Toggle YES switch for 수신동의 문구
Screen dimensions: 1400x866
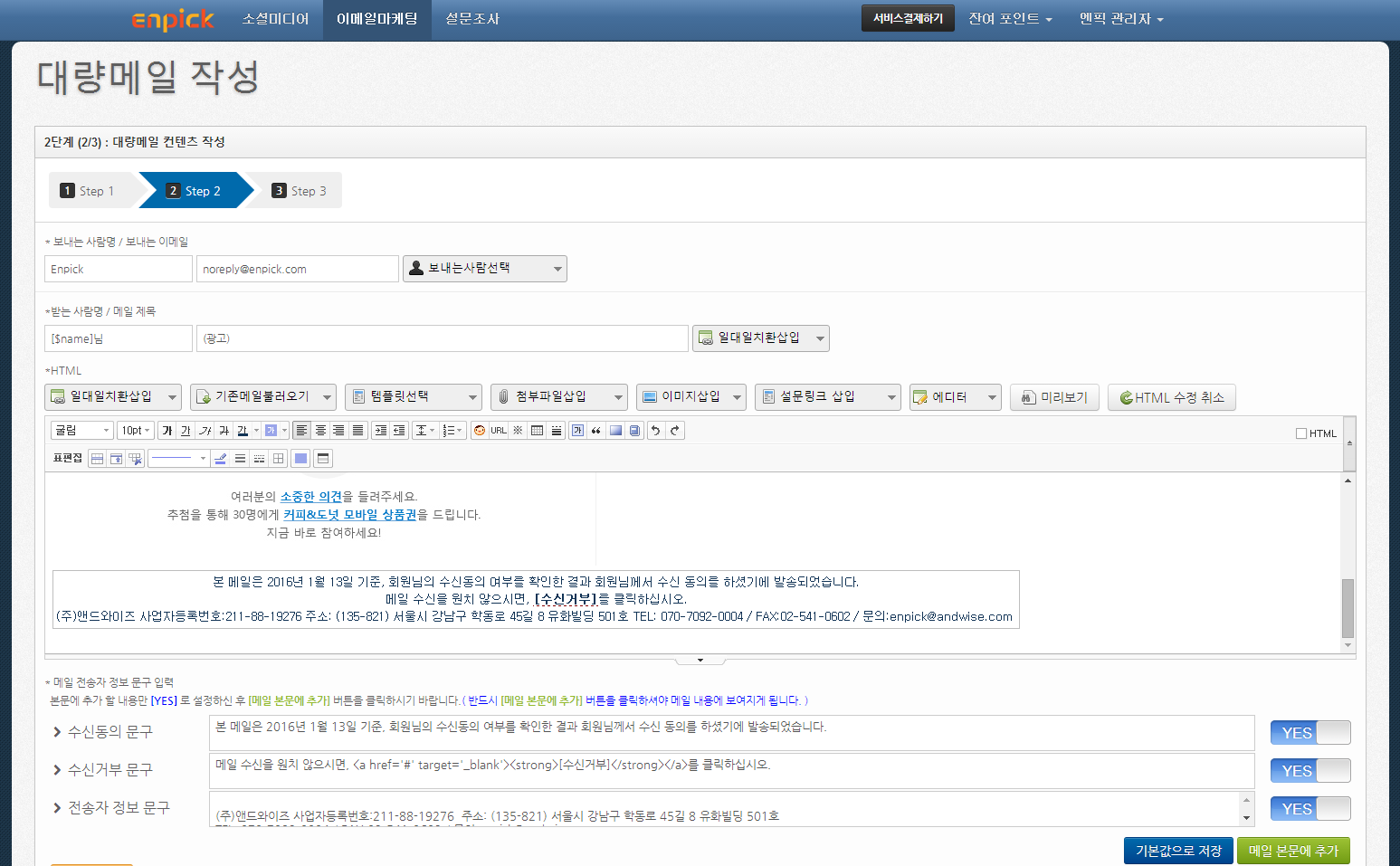click(x=1310, y=733)
